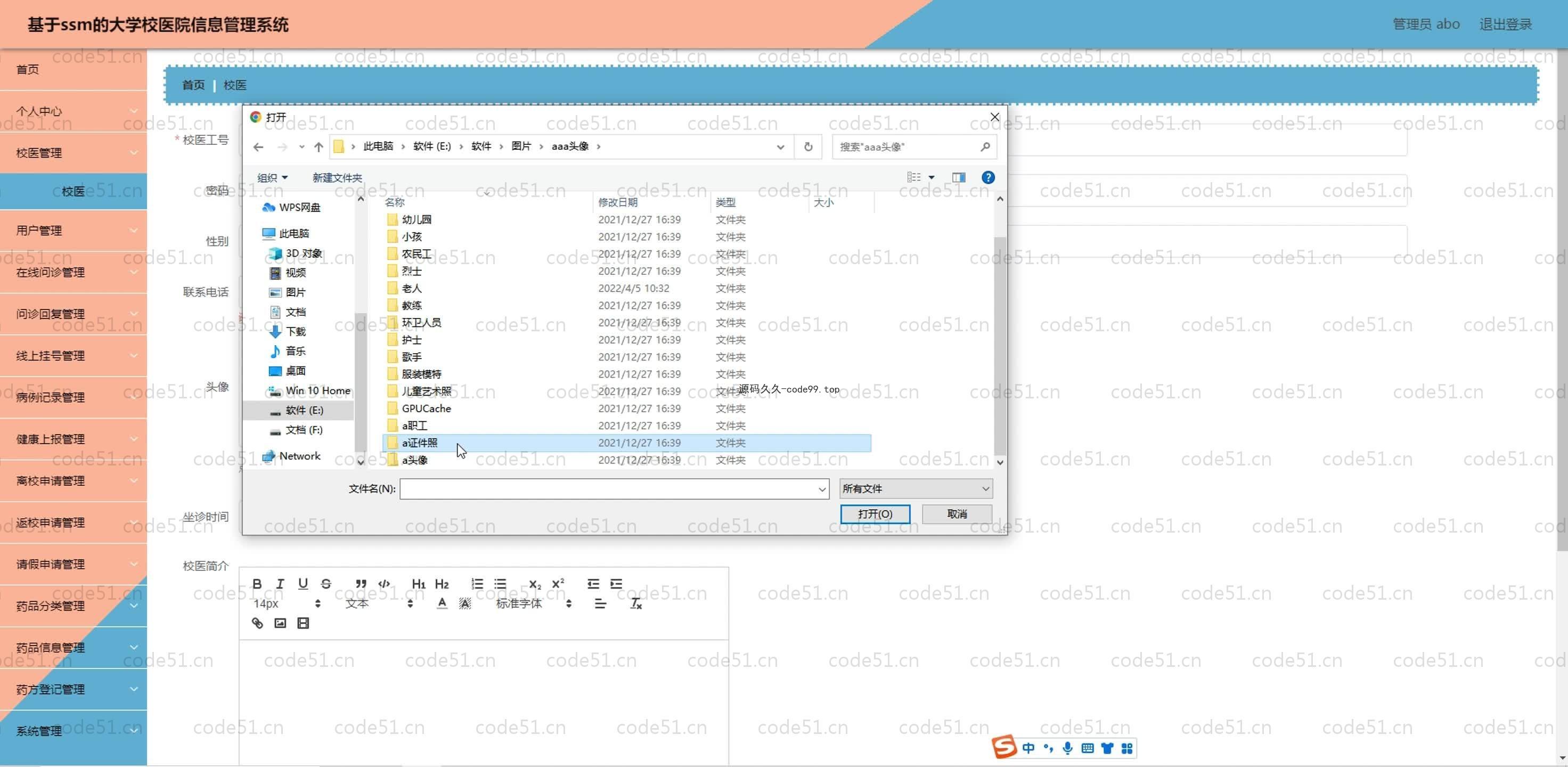Screen dimensions: 1568x767
Task: Expand the 在线问诊管理 sidebar menu
Action: pos(73,272)
